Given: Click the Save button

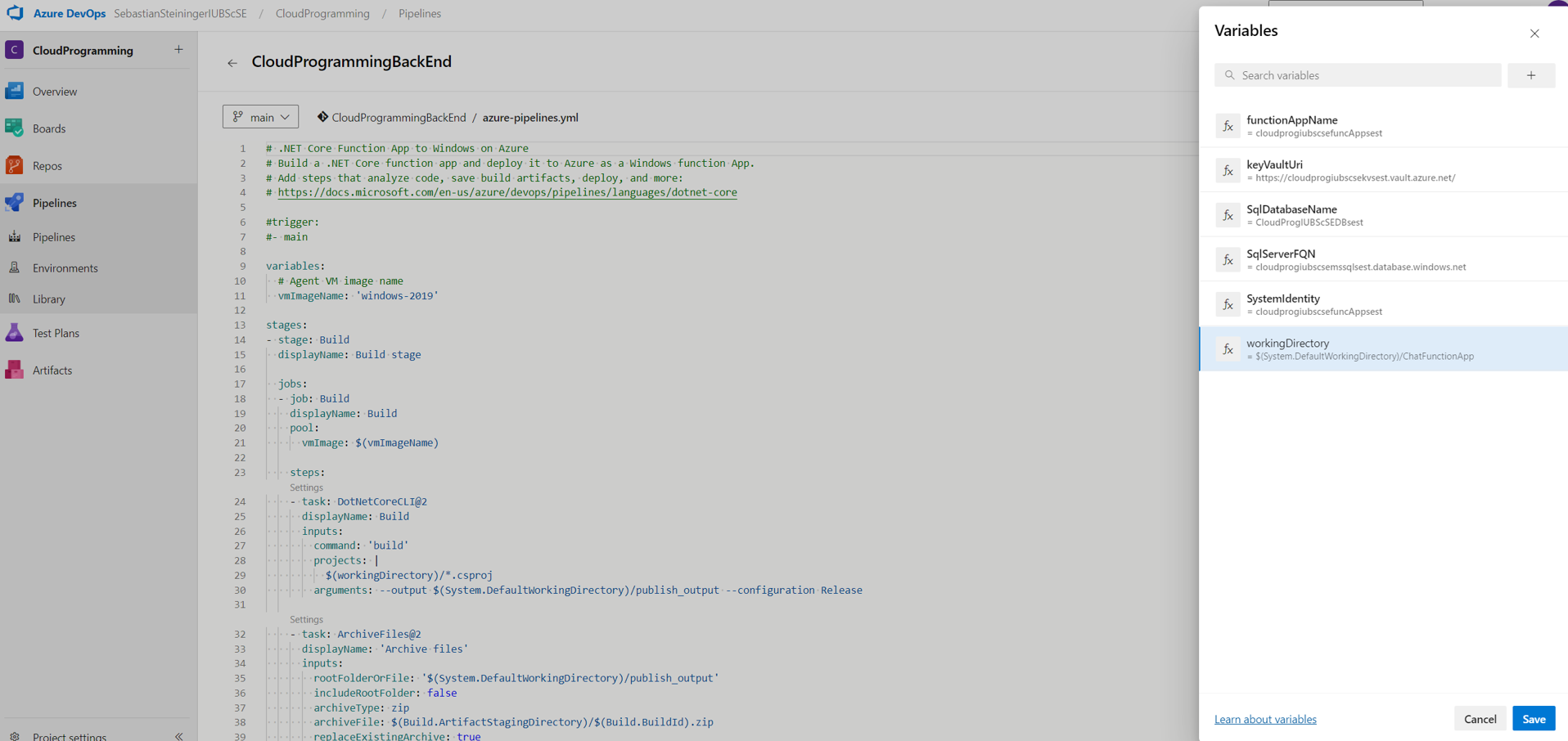Looking at the screenshot, I should (1534, 719).
